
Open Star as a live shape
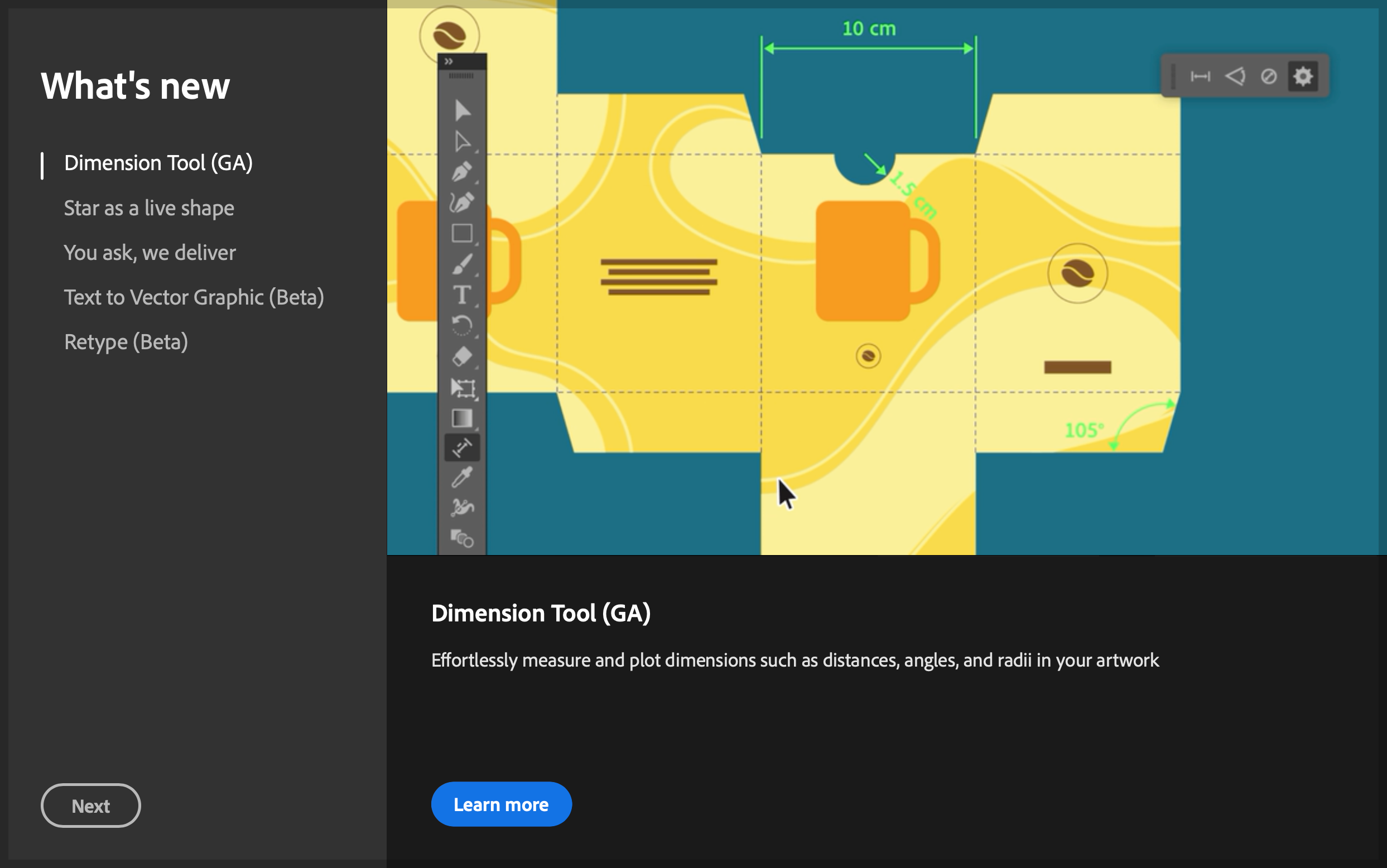(149, 208)
